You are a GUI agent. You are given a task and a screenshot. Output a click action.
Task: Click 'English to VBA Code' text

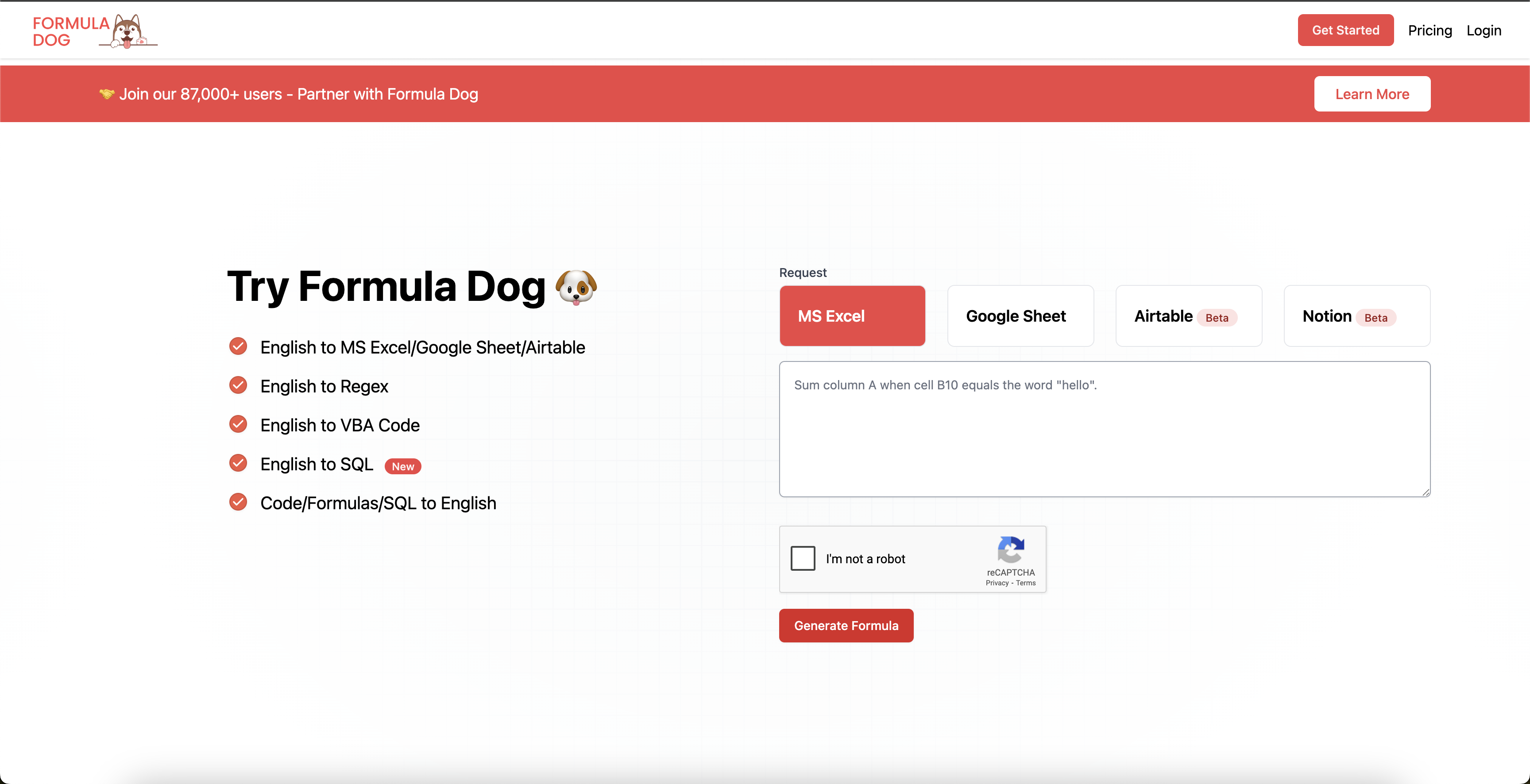coord(340,425)
